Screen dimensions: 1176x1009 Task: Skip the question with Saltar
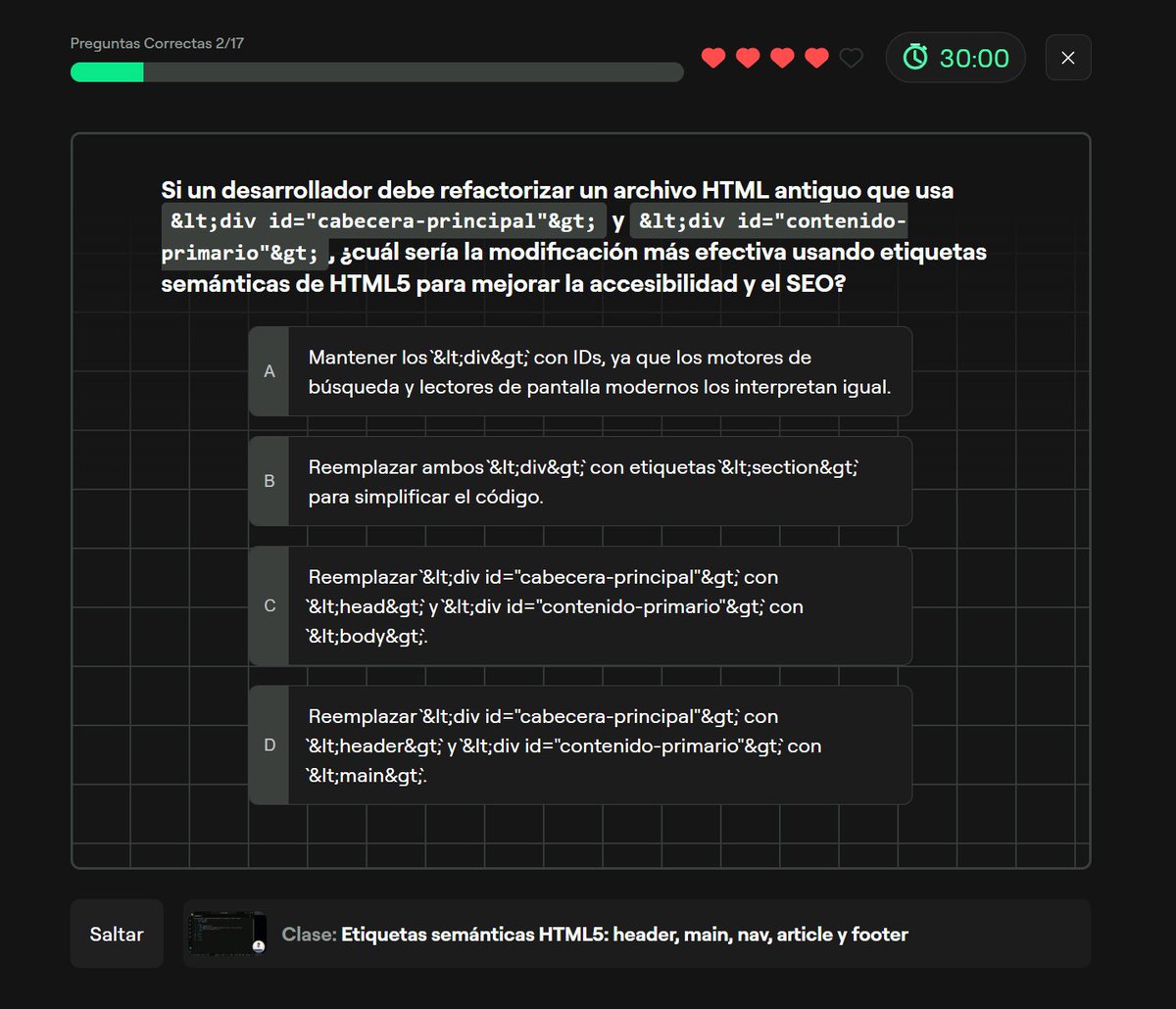[117, 934]
